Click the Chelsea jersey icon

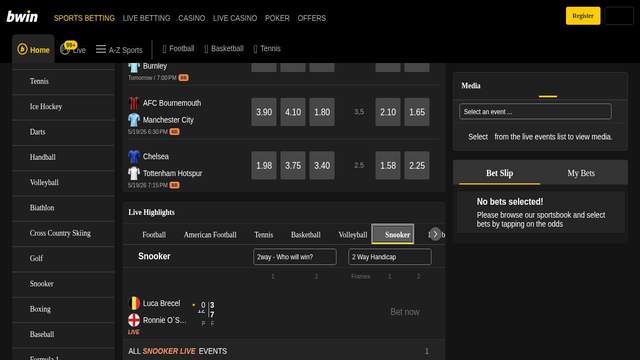134,157
